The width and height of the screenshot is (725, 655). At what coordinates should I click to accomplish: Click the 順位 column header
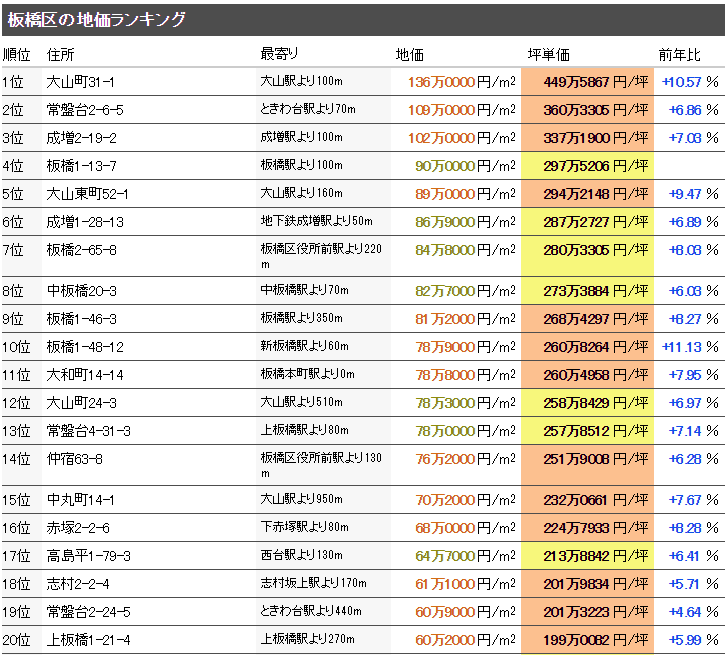pyautogui.click(x=17, y=54)
